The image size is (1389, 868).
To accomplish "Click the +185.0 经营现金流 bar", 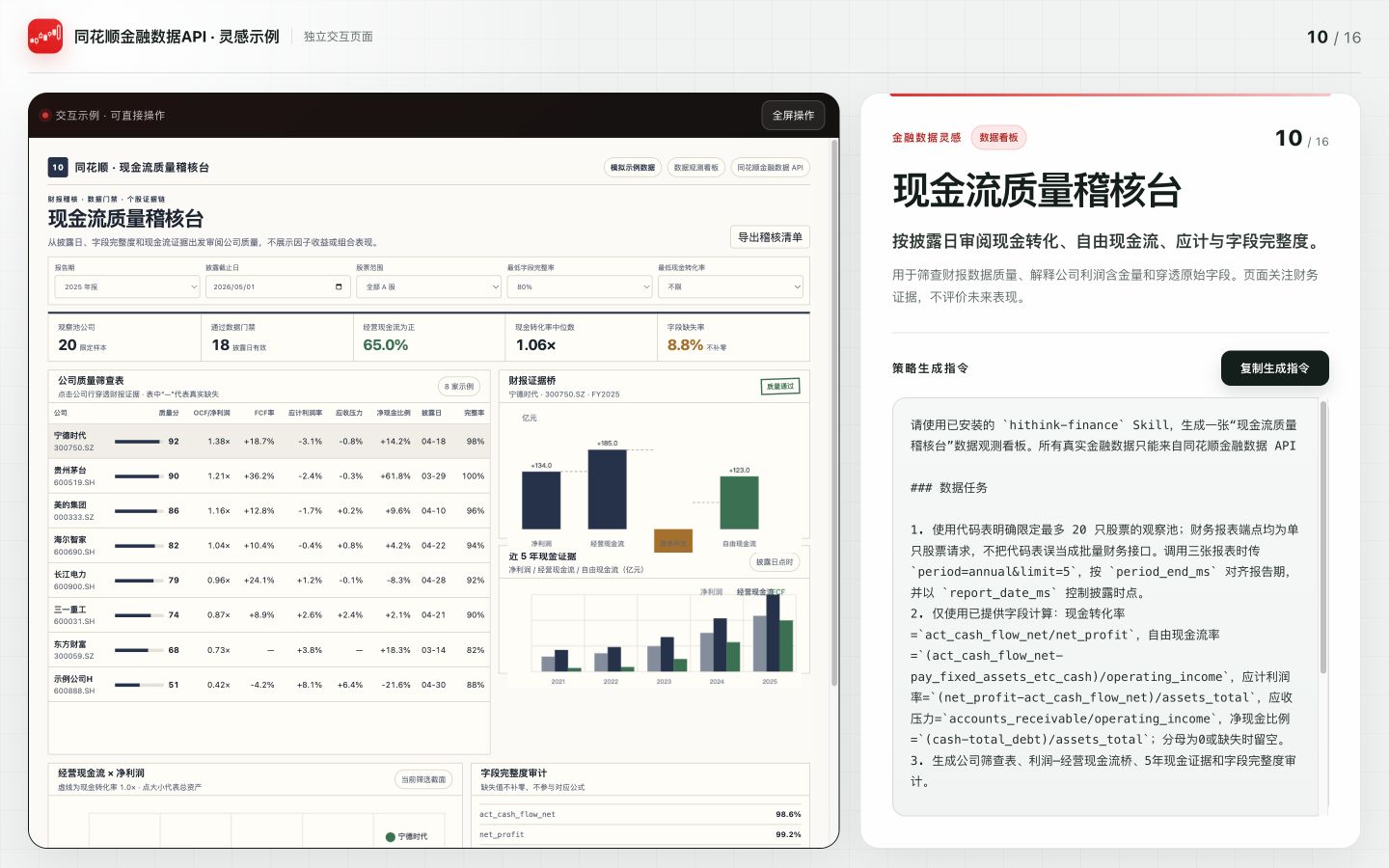I will (607, 489).
